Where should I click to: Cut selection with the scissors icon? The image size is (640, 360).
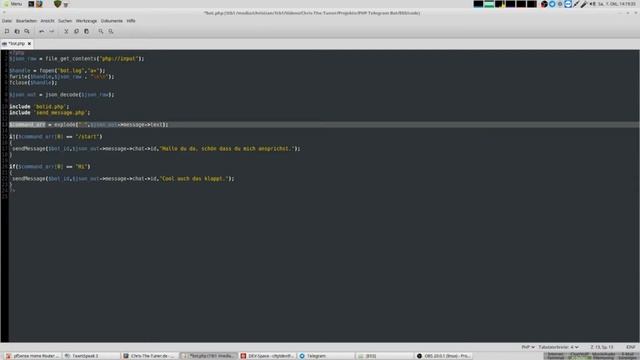tap(66, 31)
